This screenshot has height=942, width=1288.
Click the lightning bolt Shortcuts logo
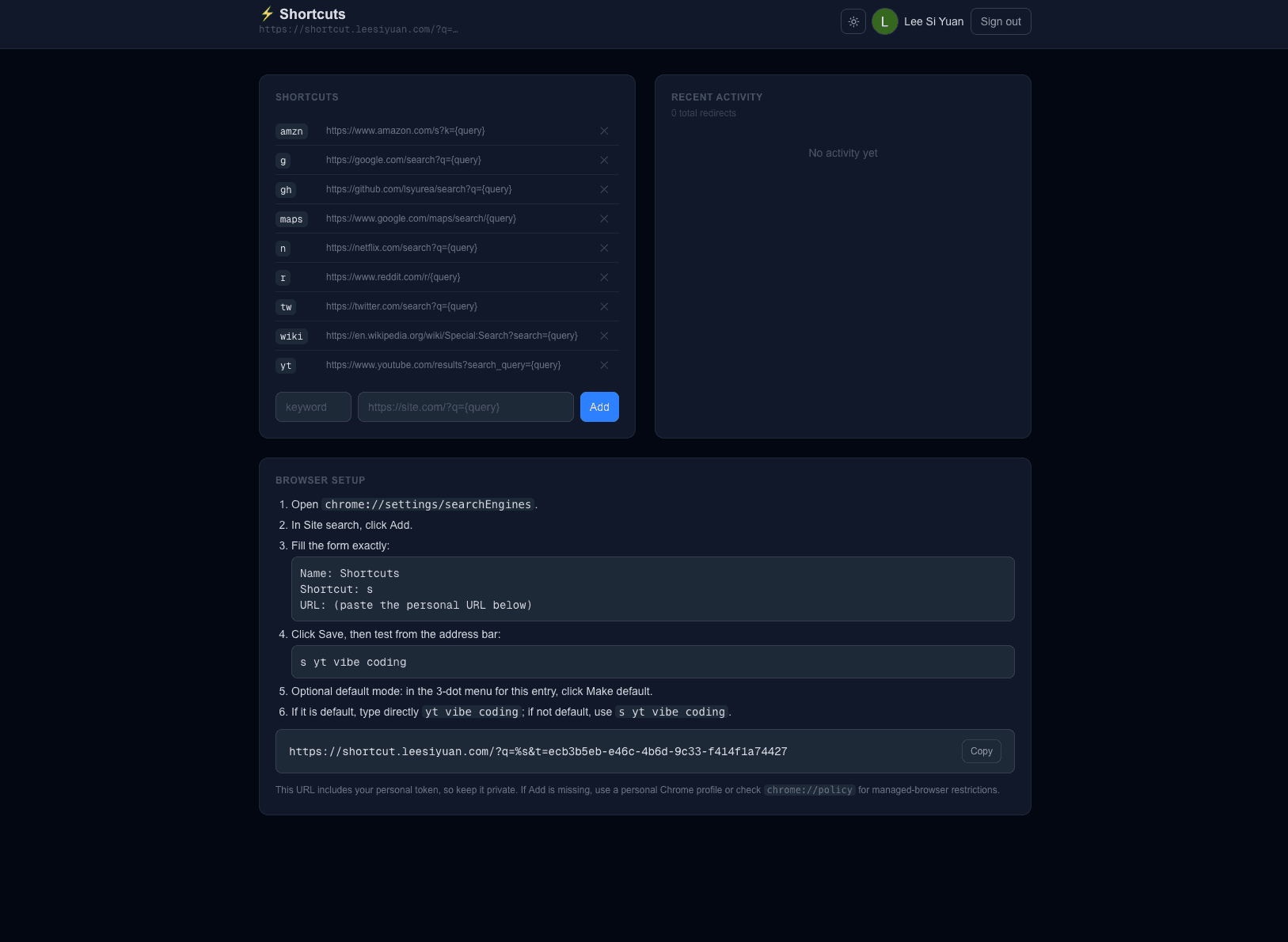point(268,13)
